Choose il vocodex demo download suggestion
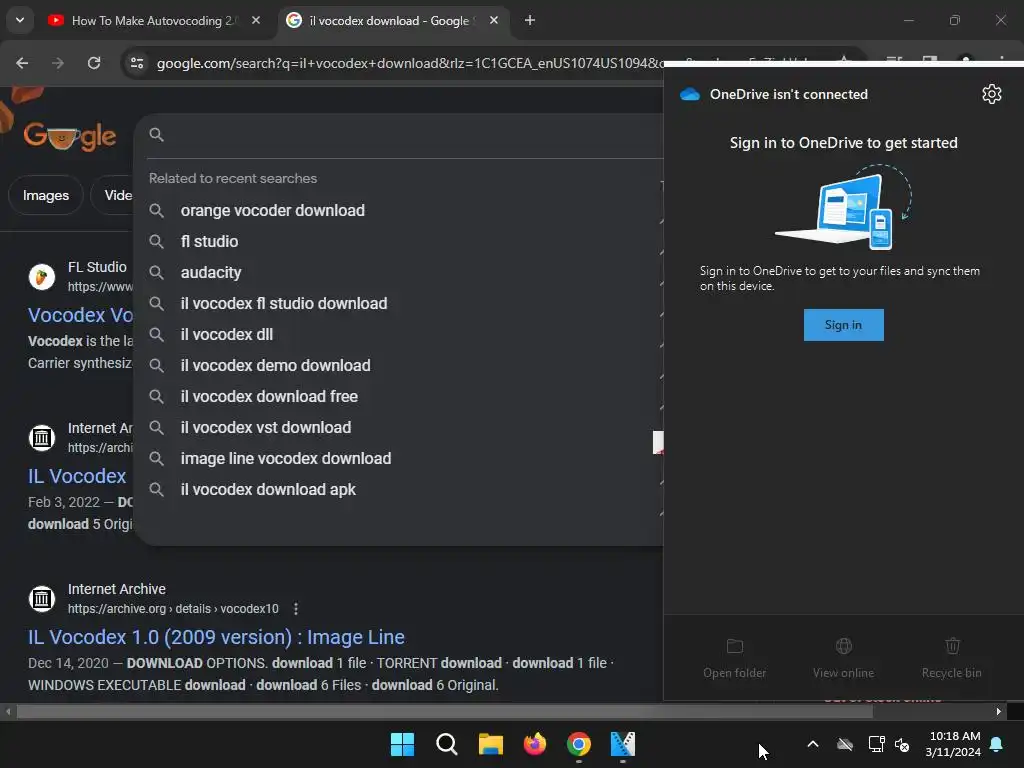This screenshot has width=1024, height=768. (x=275, y=366)
